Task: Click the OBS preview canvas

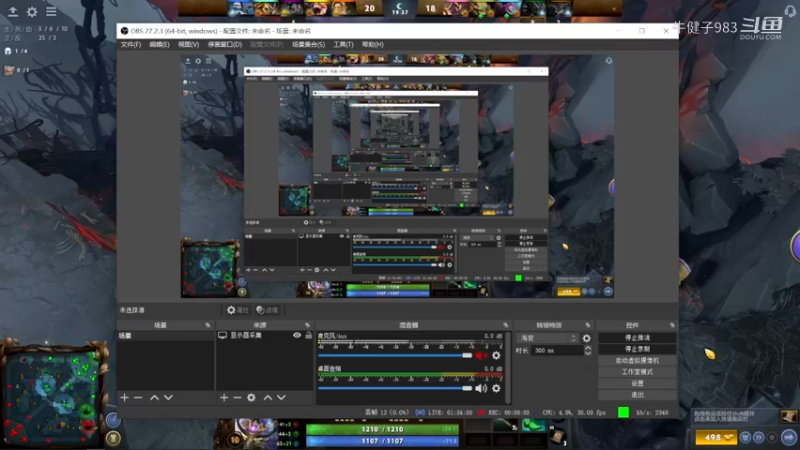Action: coord(397,176)
